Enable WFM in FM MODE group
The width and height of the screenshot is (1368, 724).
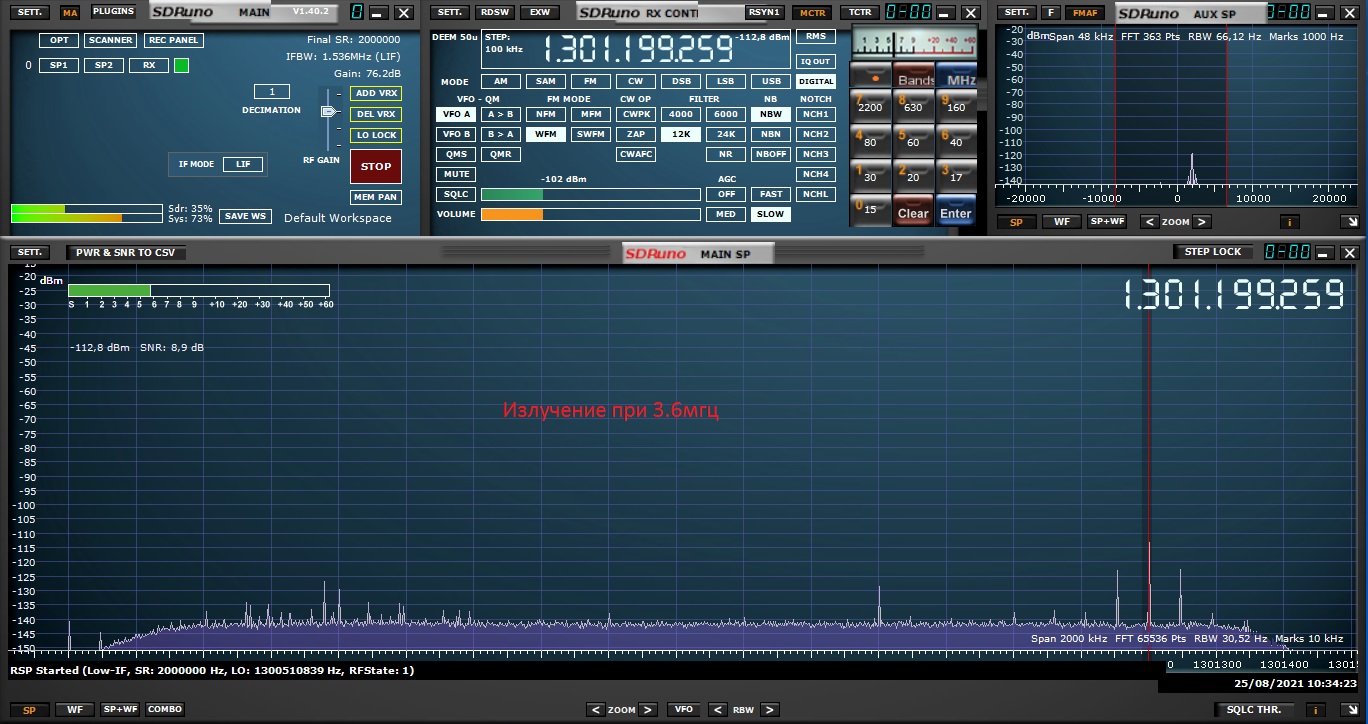(x=546, y=134)
